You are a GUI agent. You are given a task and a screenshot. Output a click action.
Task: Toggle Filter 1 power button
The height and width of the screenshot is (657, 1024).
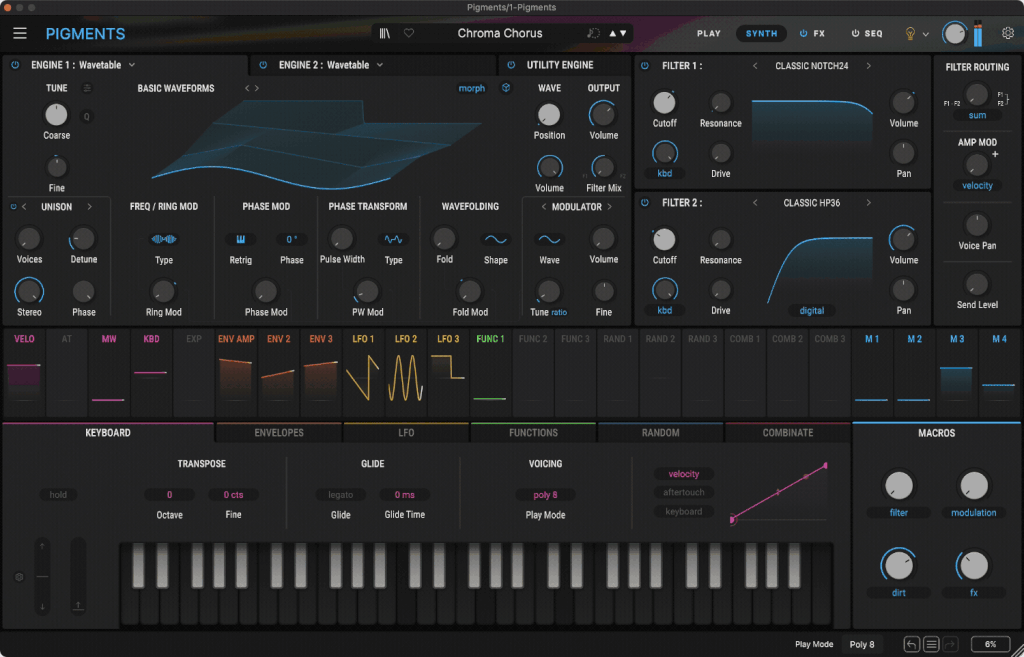[645, 65]
